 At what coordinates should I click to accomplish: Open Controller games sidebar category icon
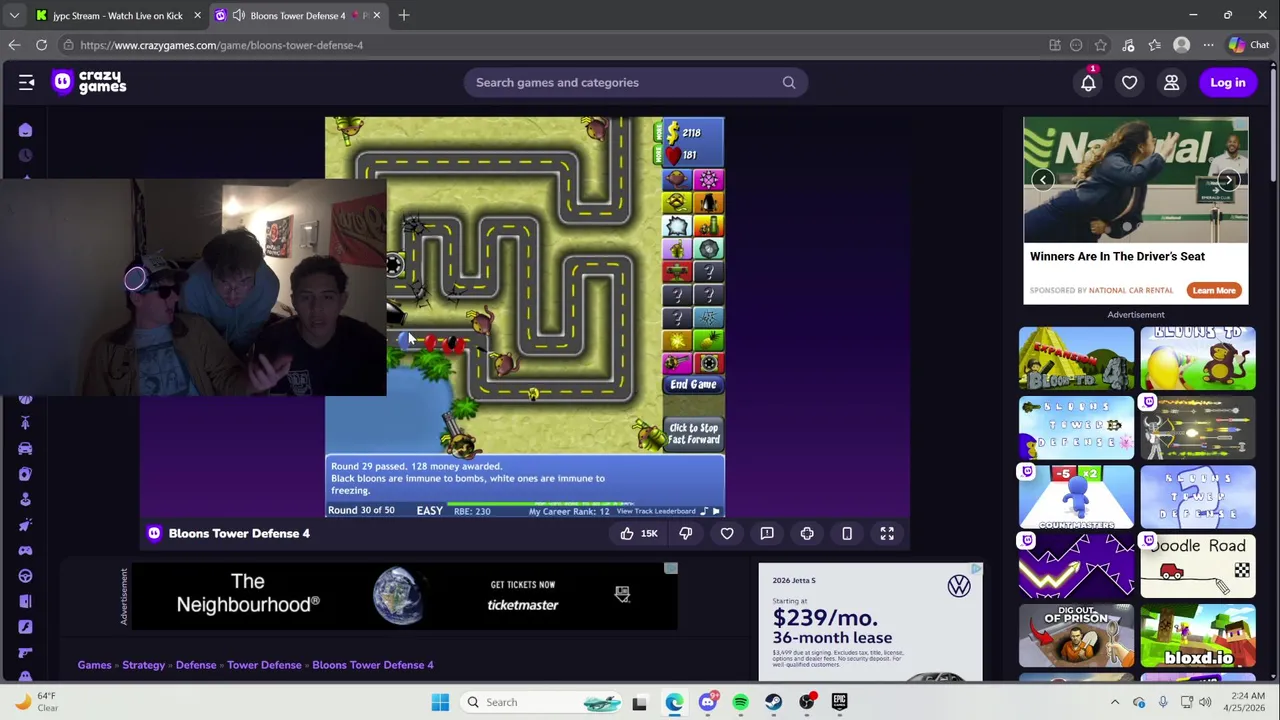(25, 550)
